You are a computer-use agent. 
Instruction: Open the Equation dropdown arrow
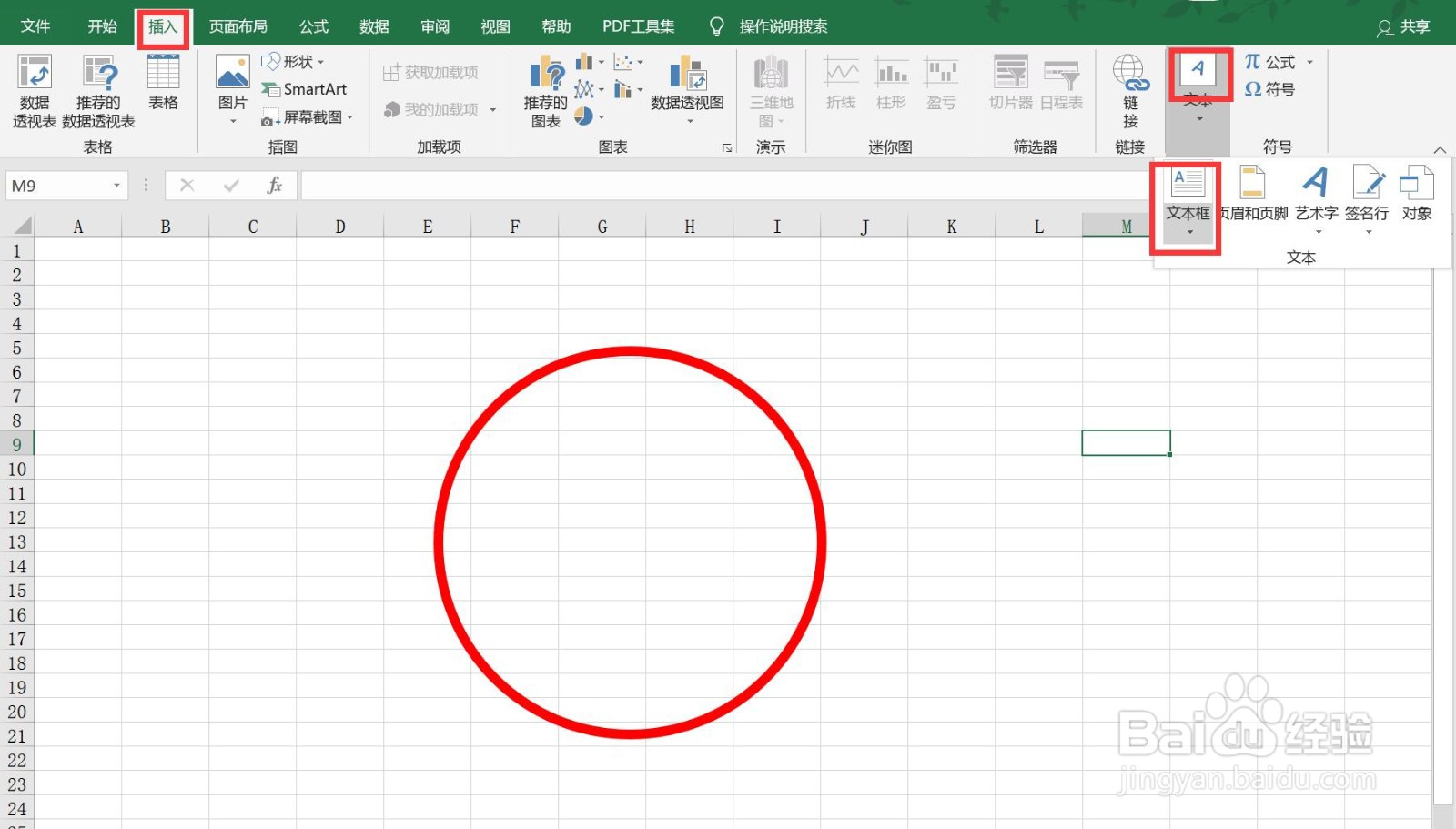[x=1310, y=62]
